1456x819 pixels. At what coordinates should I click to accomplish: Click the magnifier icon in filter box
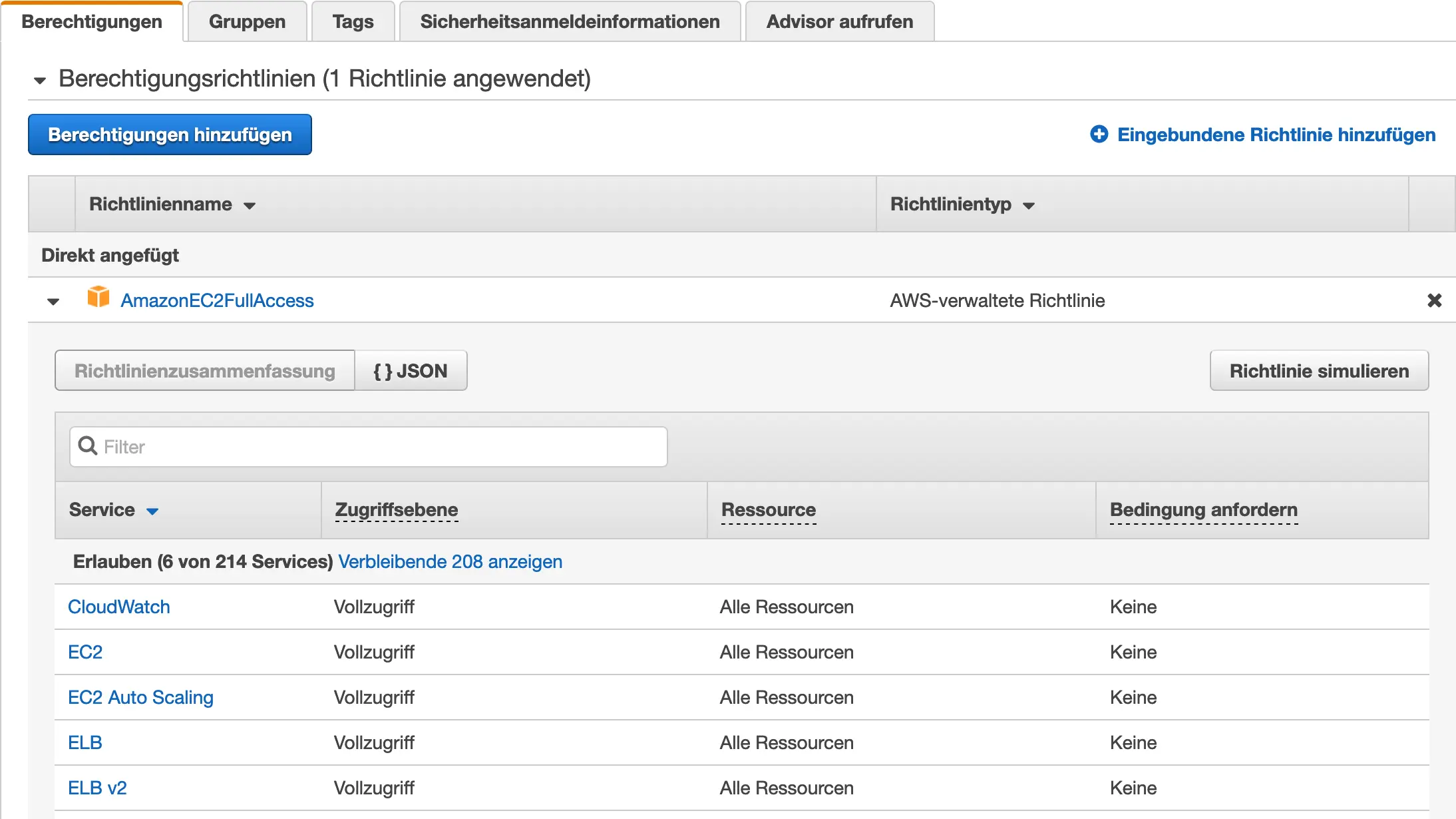coord(88,446)
